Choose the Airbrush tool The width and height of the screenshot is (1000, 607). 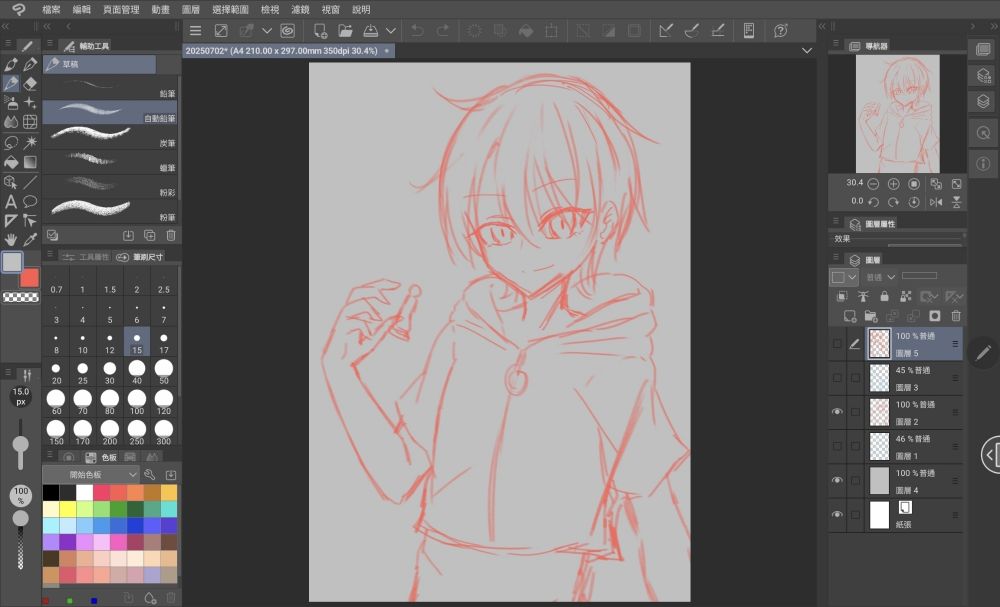(x=11, y=103)
